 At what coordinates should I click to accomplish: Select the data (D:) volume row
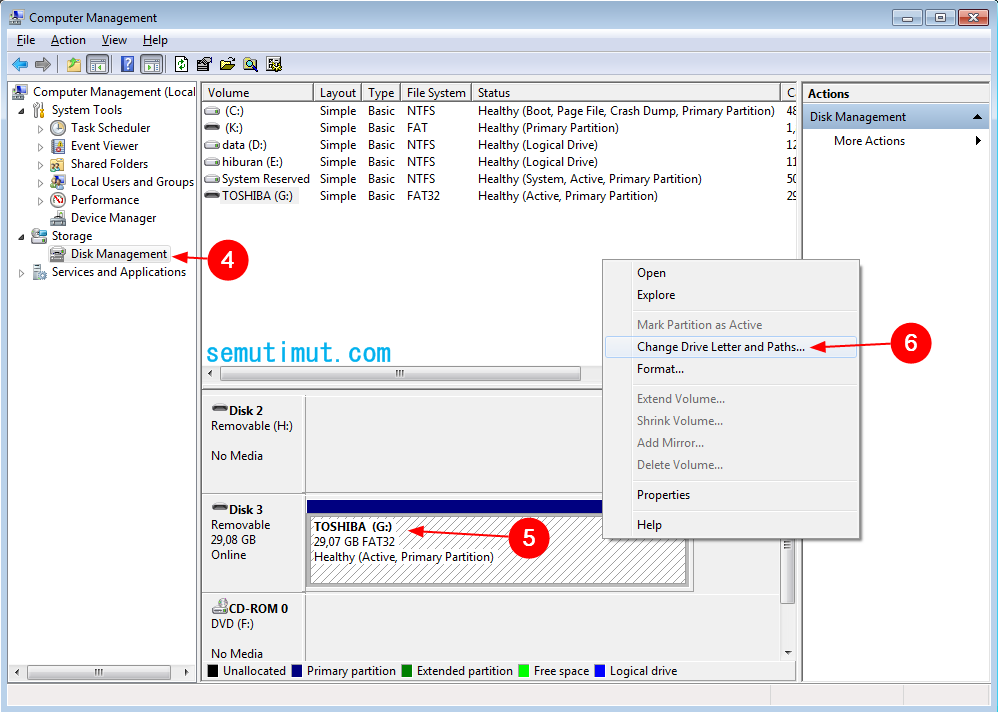(499, 145)
